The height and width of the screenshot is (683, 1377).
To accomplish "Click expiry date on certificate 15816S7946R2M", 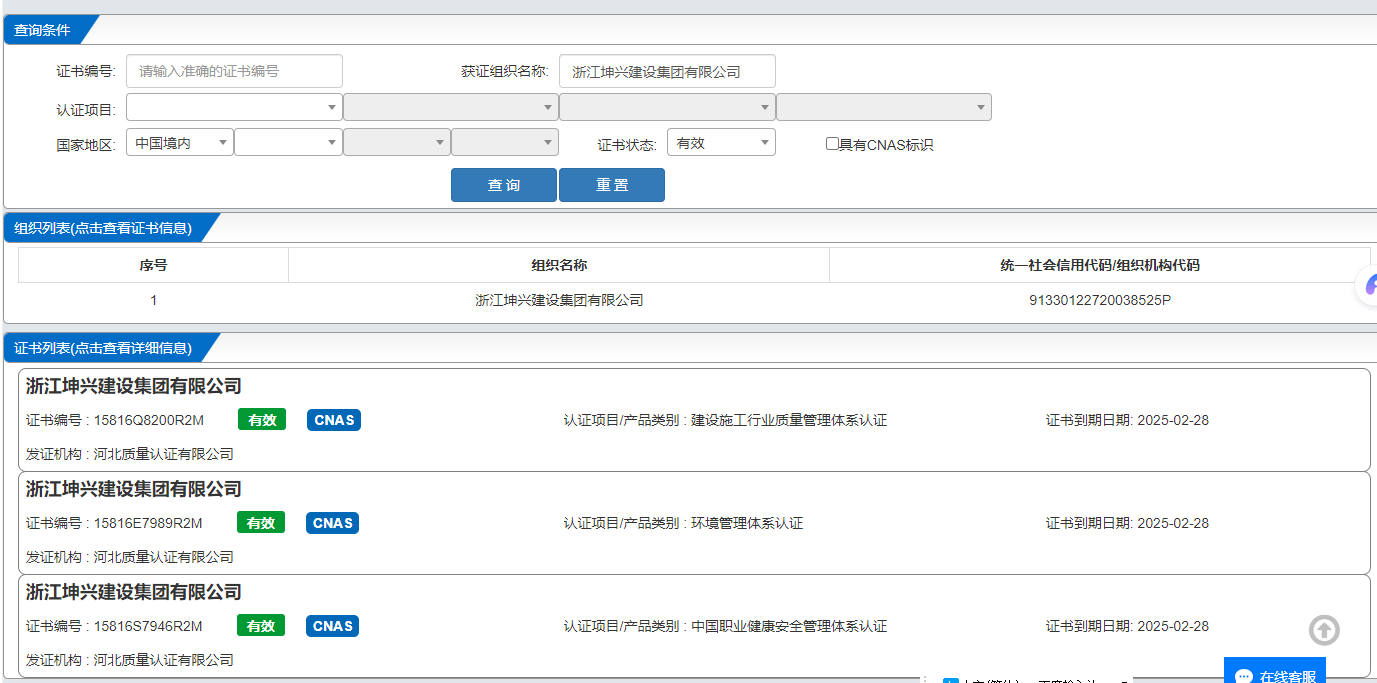I will [x=1128, y=626].
